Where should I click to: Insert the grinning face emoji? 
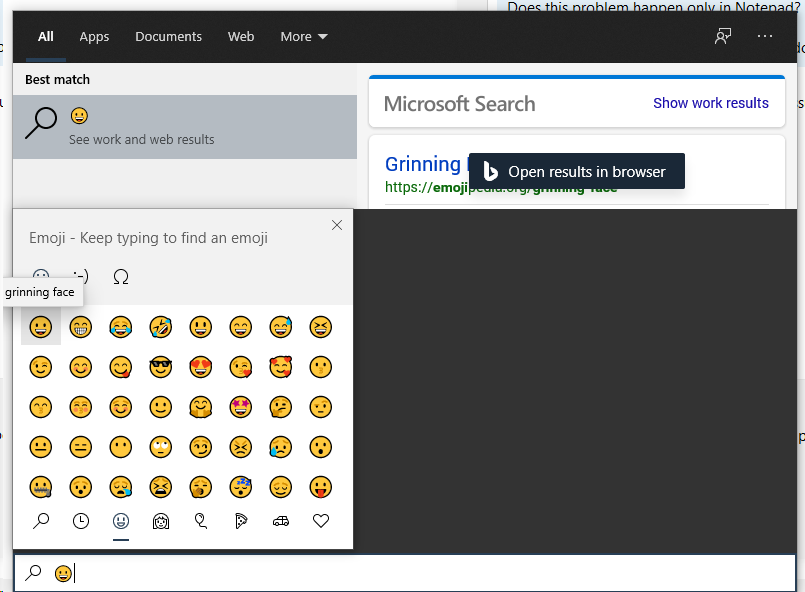[41, 327]
